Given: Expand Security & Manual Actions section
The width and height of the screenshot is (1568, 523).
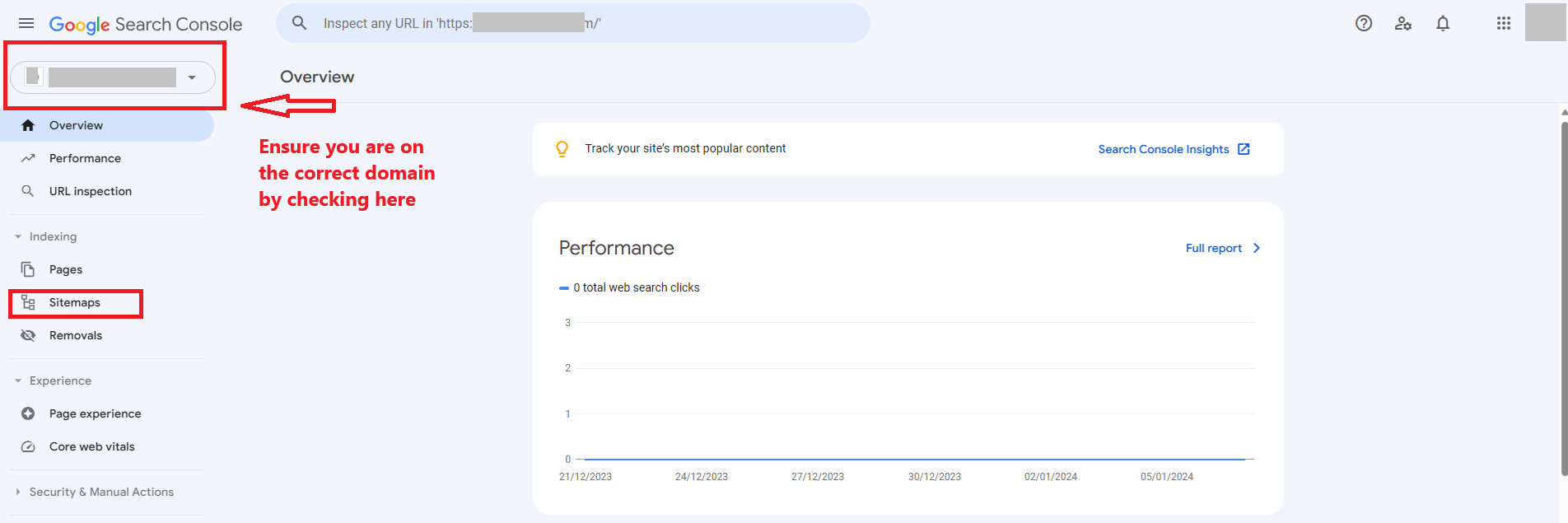Looking at the screenshot, I should pyautogui.click(x=18, y=492).
